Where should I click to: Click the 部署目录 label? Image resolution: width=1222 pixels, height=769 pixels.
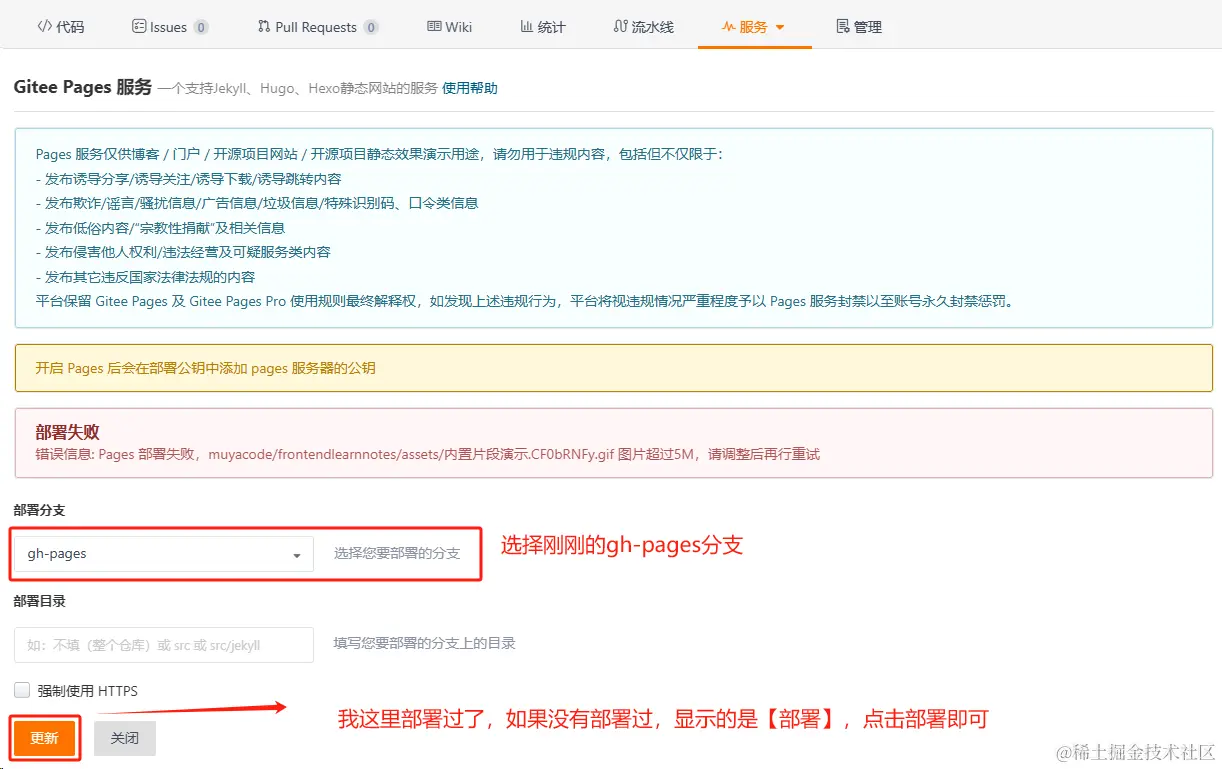pyautogui.click(x=40, y=601)
